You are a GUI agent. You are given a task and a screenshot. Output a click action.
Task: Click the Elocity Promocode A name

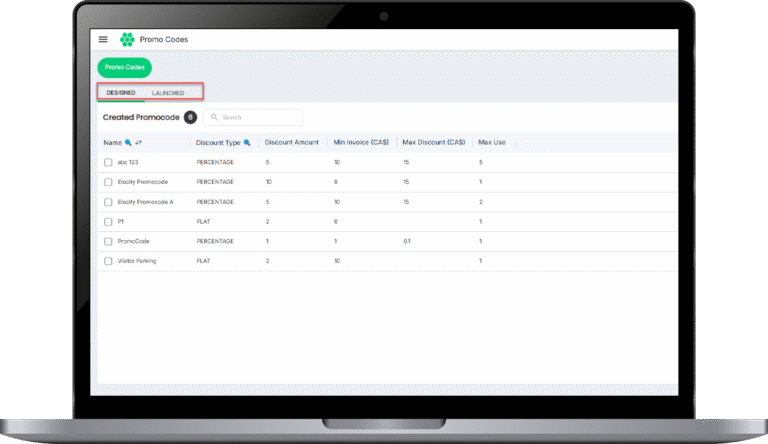145,202
